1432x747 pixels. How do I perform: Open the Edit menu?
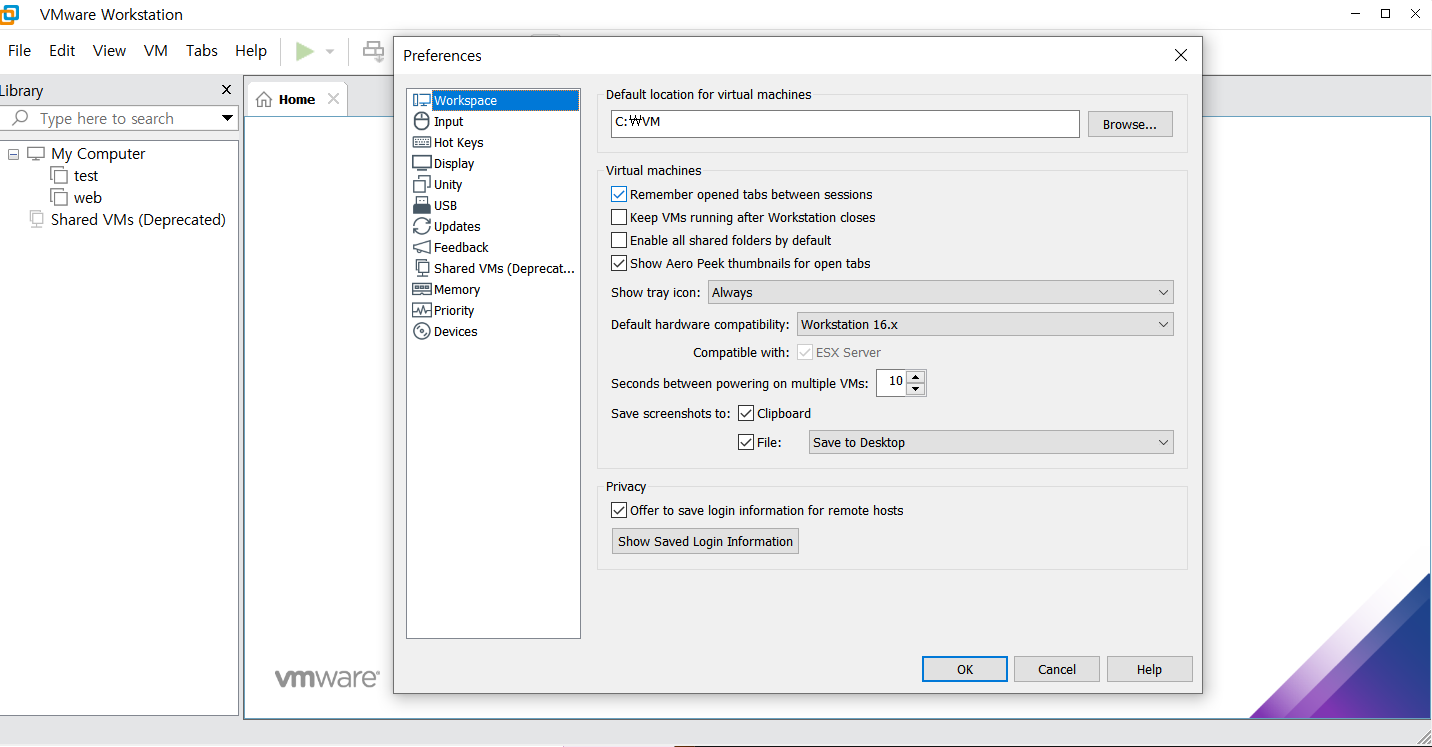click(62, 51)
